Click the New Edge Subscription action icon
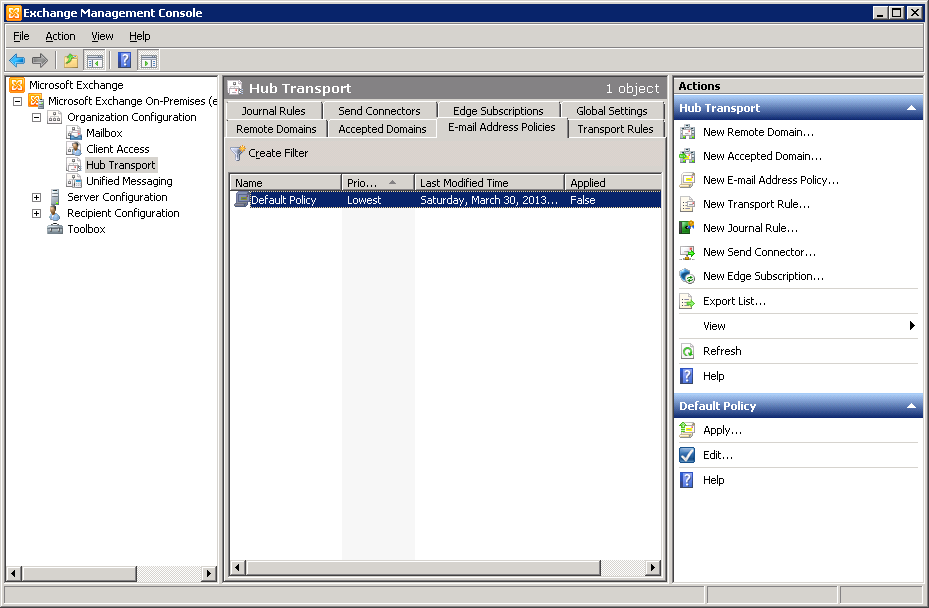 tap(687, 276)
